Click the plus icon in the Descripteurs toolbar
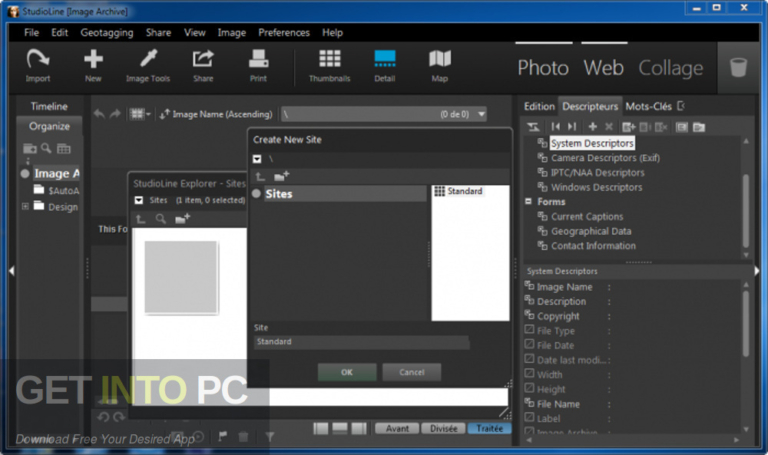Viewport: 768px width, 455px height. coord(593,127)
